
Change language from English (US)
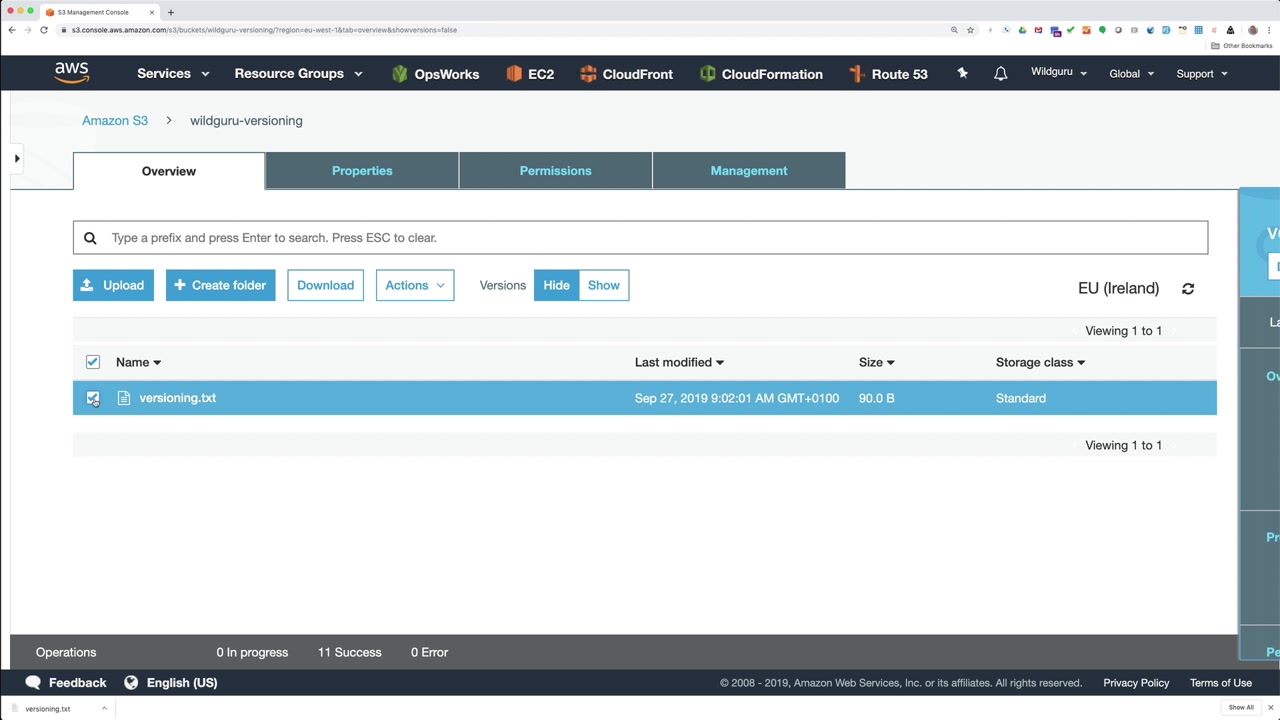pyautogui.click(x=171, y=683)
